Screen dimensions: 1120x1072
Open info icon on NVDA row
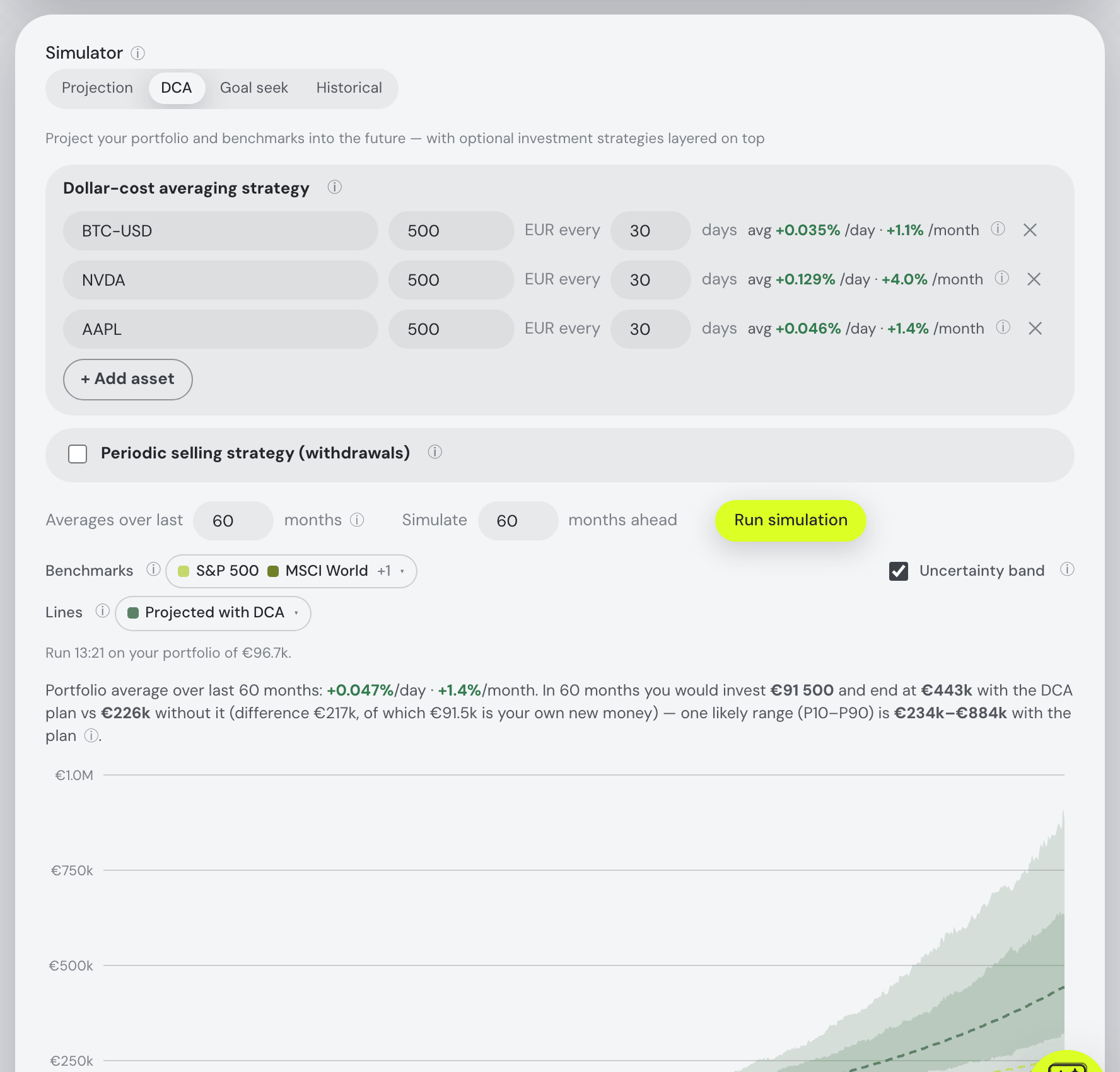click(x=1002, y=278)
